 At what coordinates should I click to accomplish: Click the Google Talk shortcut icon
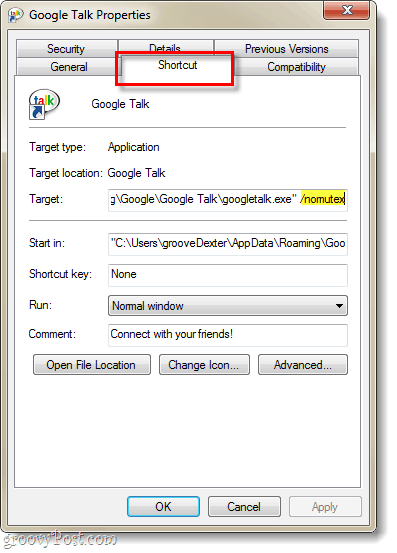[44, 104]
